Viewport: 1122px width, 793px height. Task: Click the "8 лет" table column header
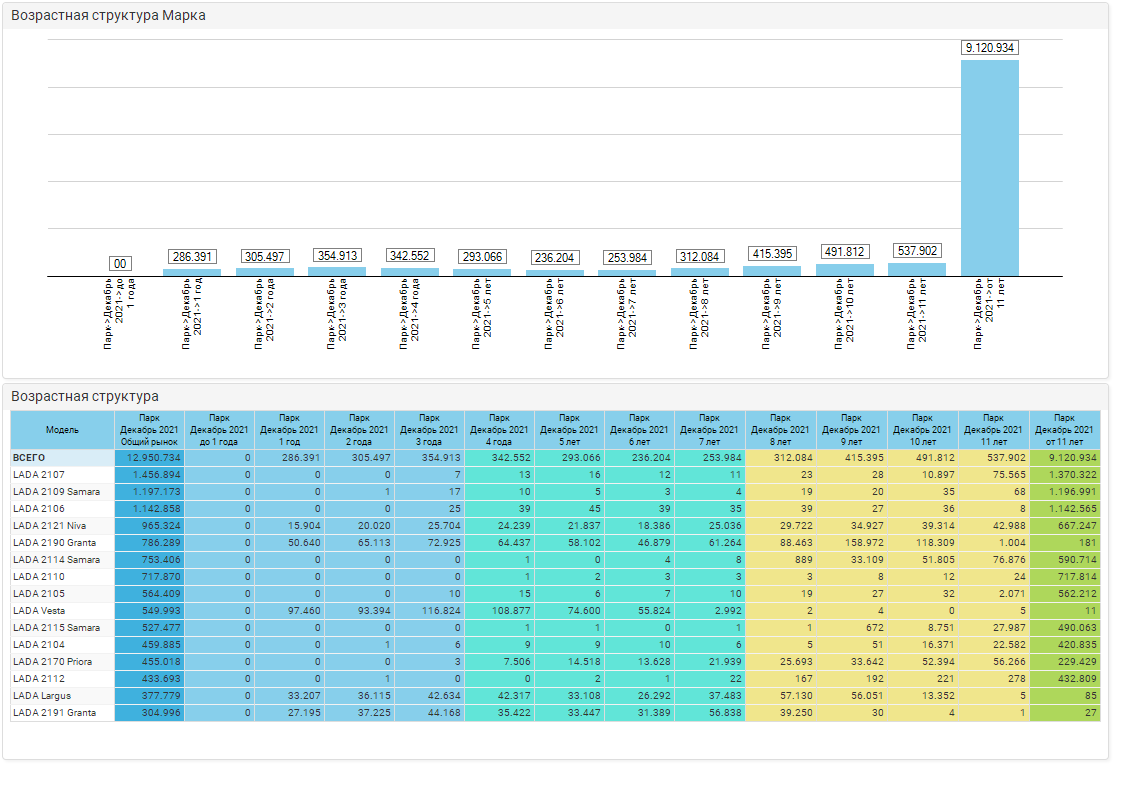(x=781, y=430)
